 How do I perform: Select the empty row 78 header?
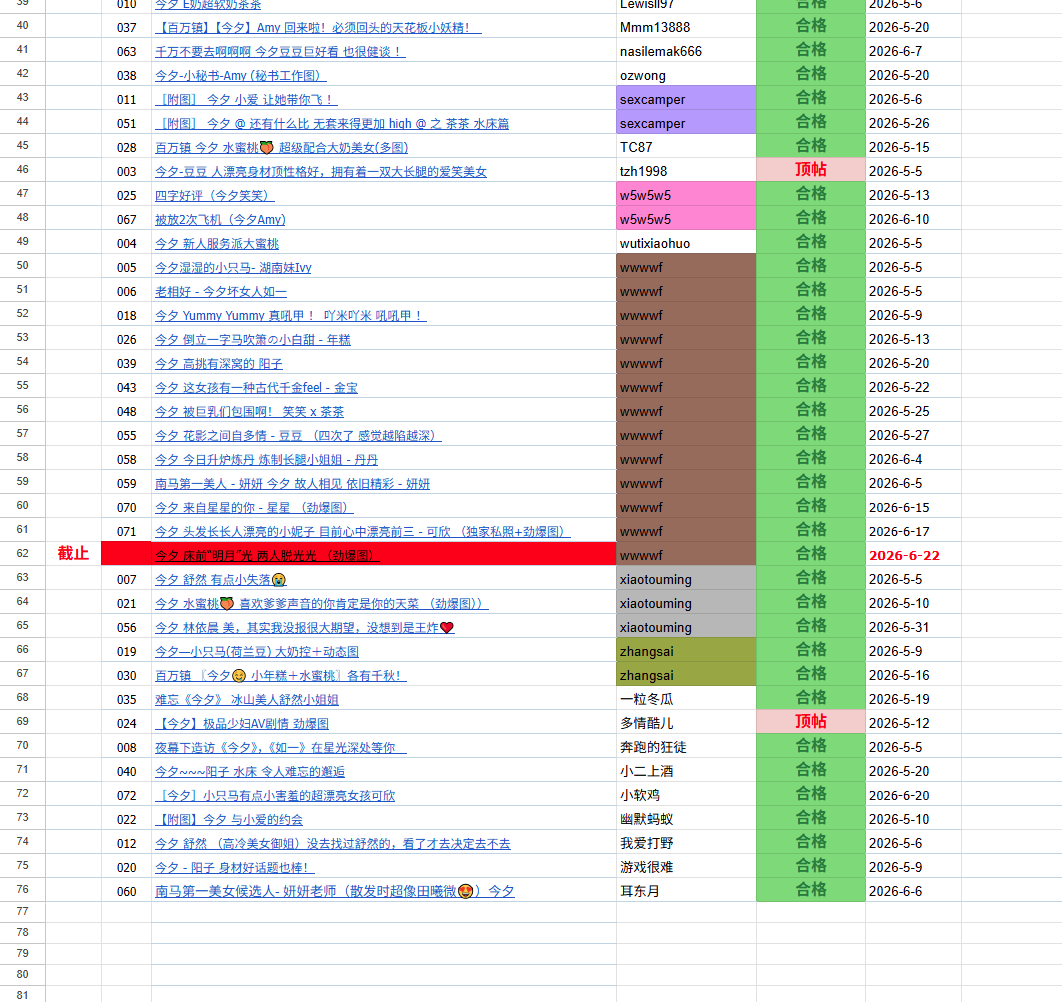22,932
